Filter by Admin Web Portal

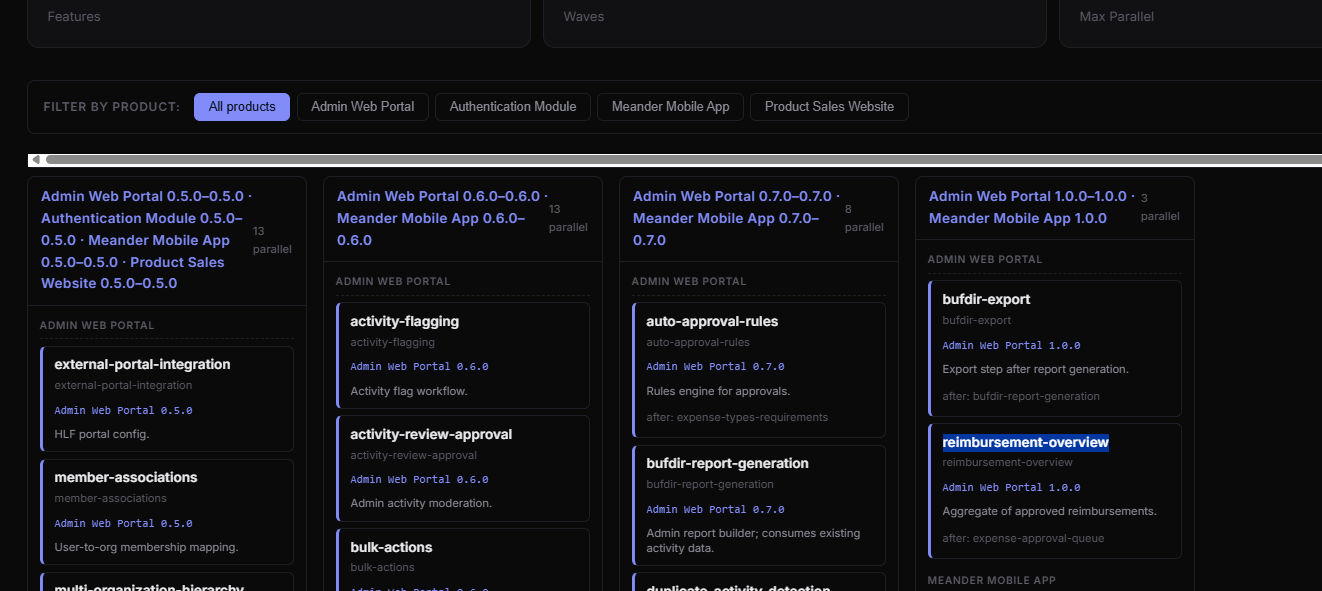coord(363,107)
